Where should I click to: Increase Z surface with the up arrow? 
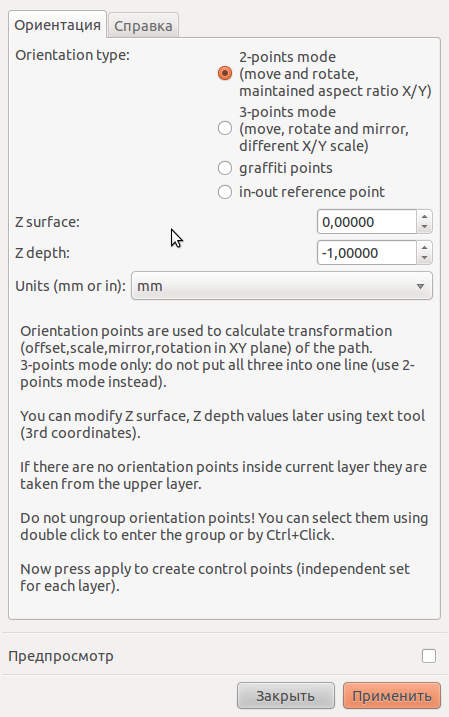[x=424, y=217]
